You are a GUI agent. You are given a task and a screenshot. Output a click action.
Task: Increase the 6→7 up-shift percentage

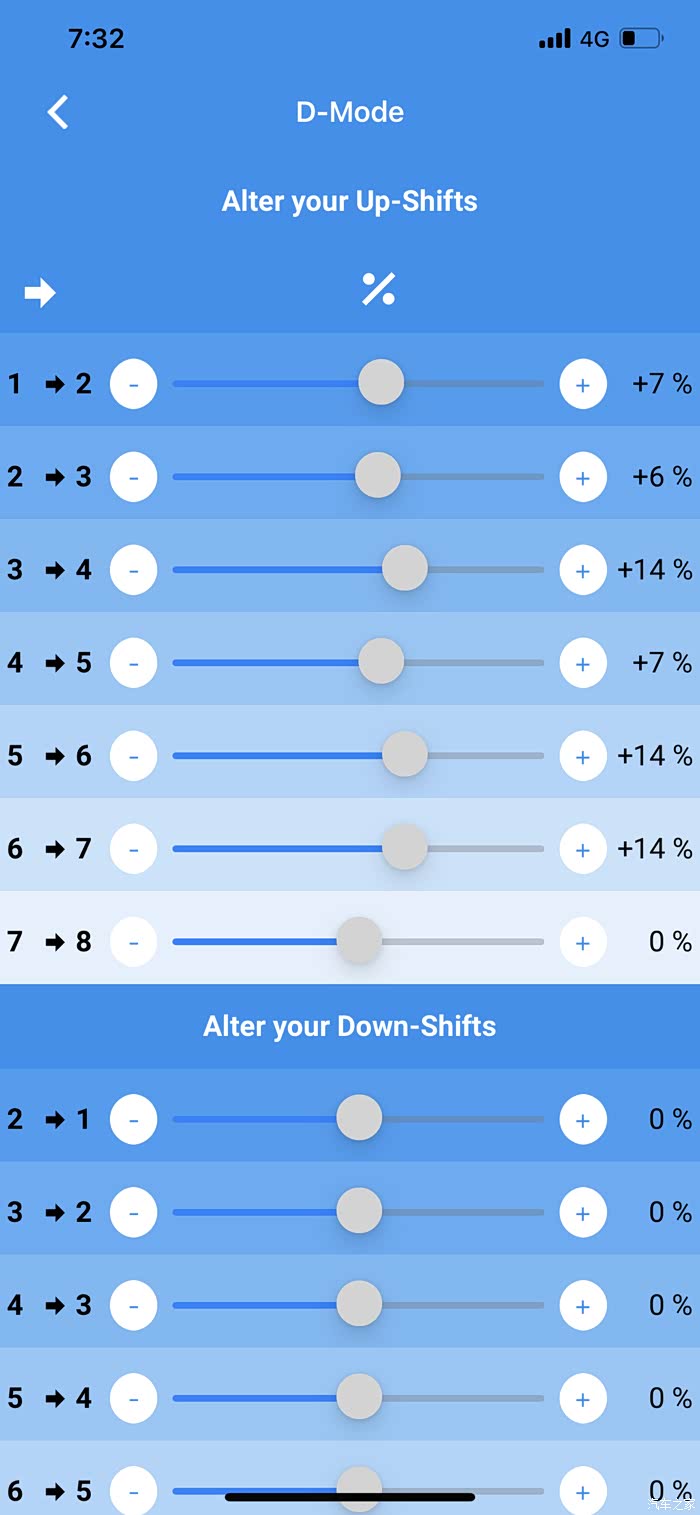click(583, 849)
